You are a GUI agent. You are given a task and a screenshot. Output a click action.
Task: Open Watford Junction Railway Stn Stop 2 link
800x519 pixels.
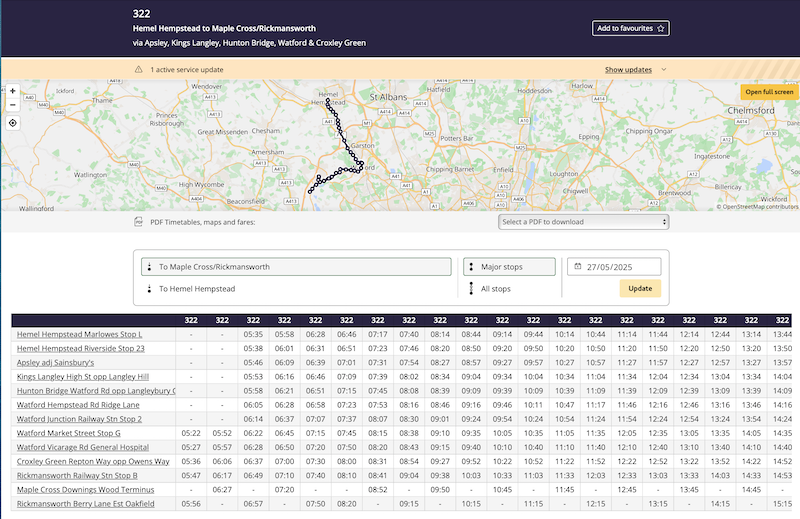click(x=79, y=419)
